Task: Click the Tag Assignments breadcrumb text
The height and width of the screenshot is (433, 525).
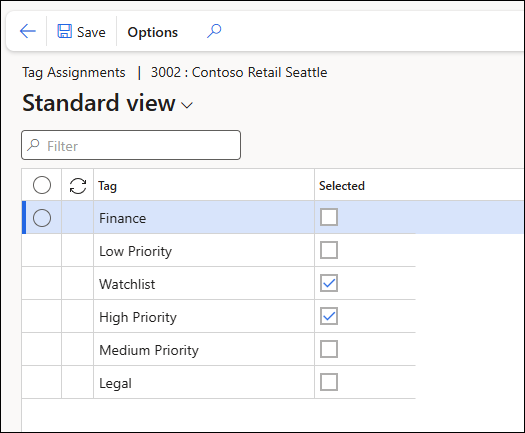Action: pos(74,72)
